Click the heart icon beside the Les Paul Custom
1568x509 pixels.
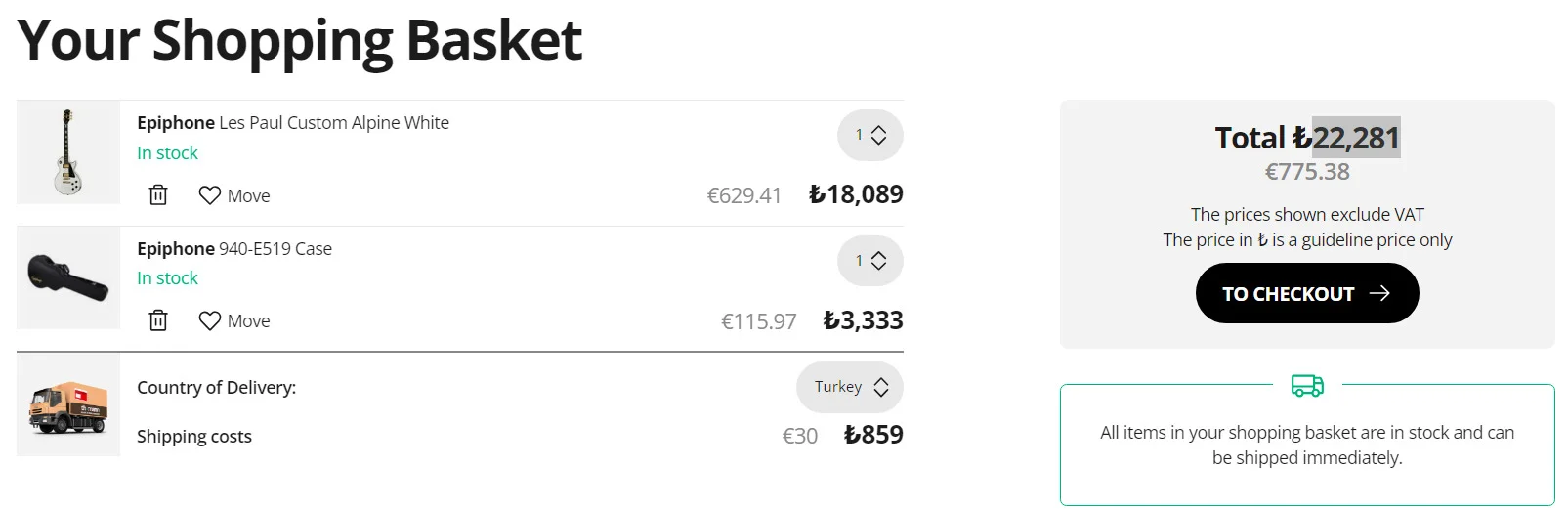(x=209, y=195)
